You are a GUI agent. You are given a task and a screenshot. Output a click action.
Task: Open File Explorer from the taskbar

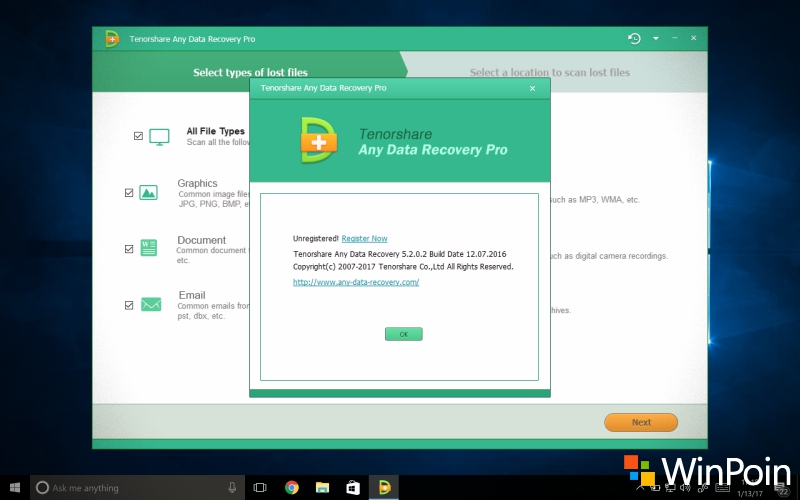[x=322, y=487]
